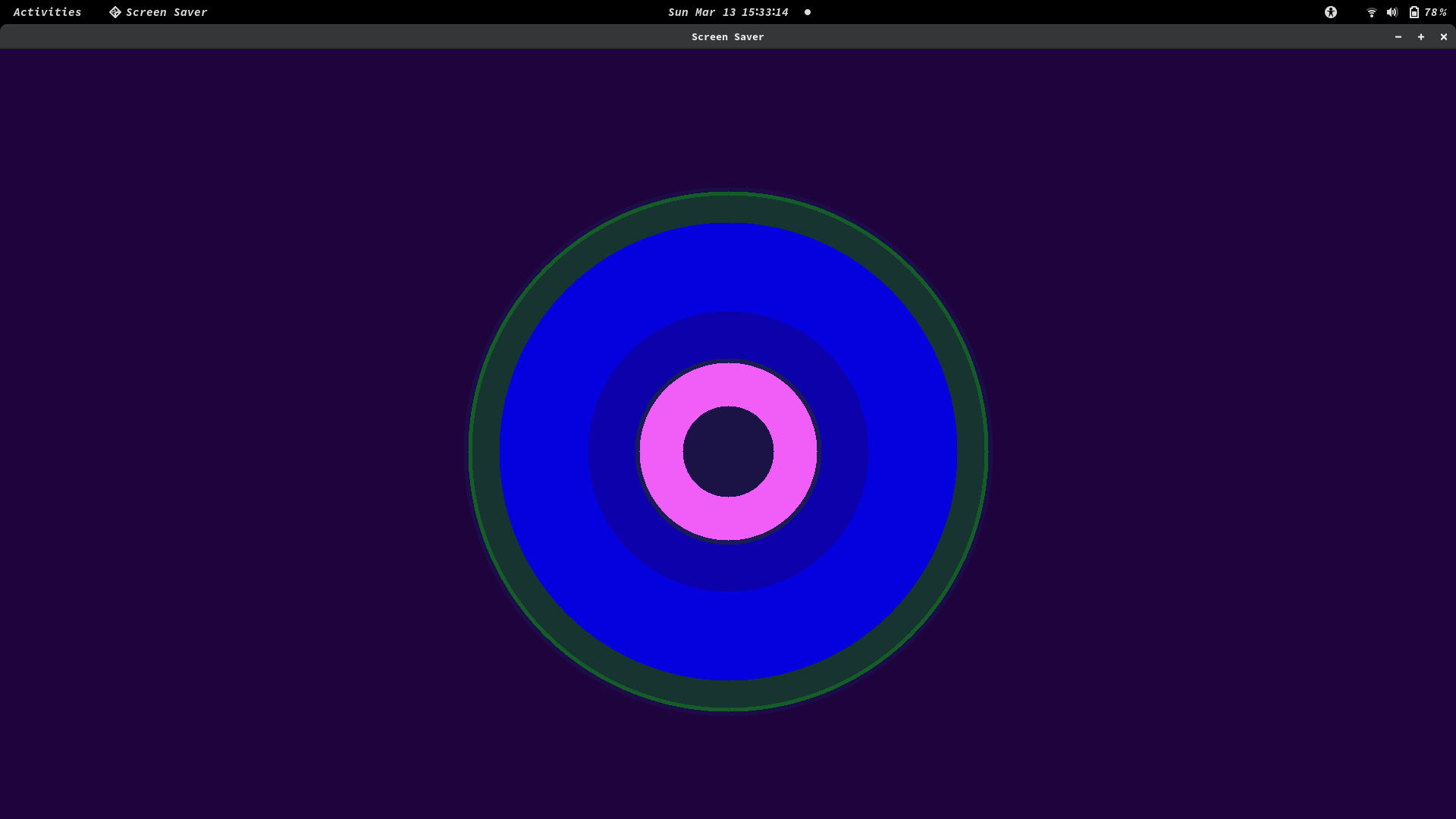1456x819 pixels.
Task: Minimize the Screen Saver window
Action: (1398, 36)
